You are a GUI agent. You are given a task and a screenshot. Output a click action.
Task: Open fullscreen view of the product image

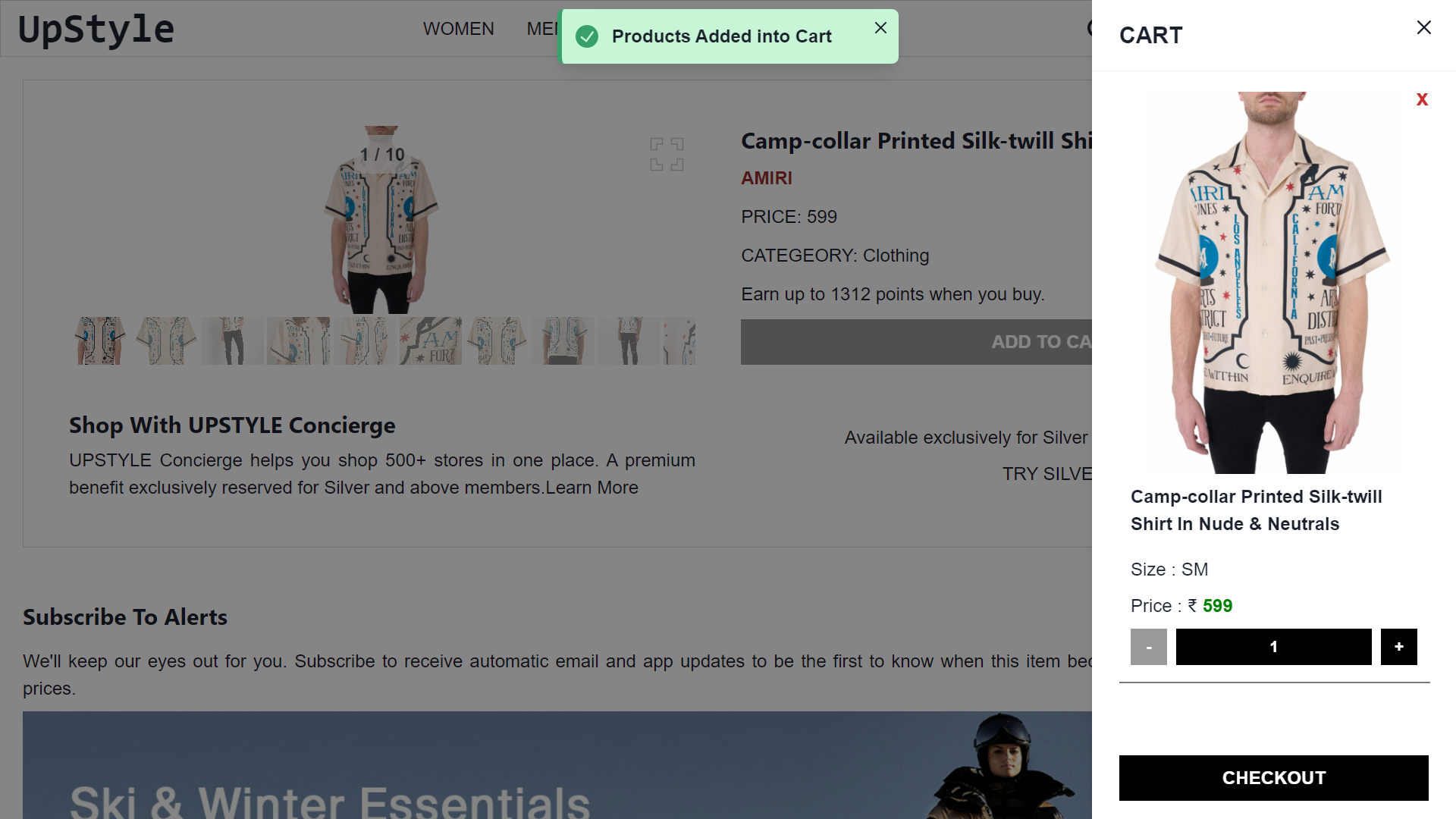(x=667, y=154)
